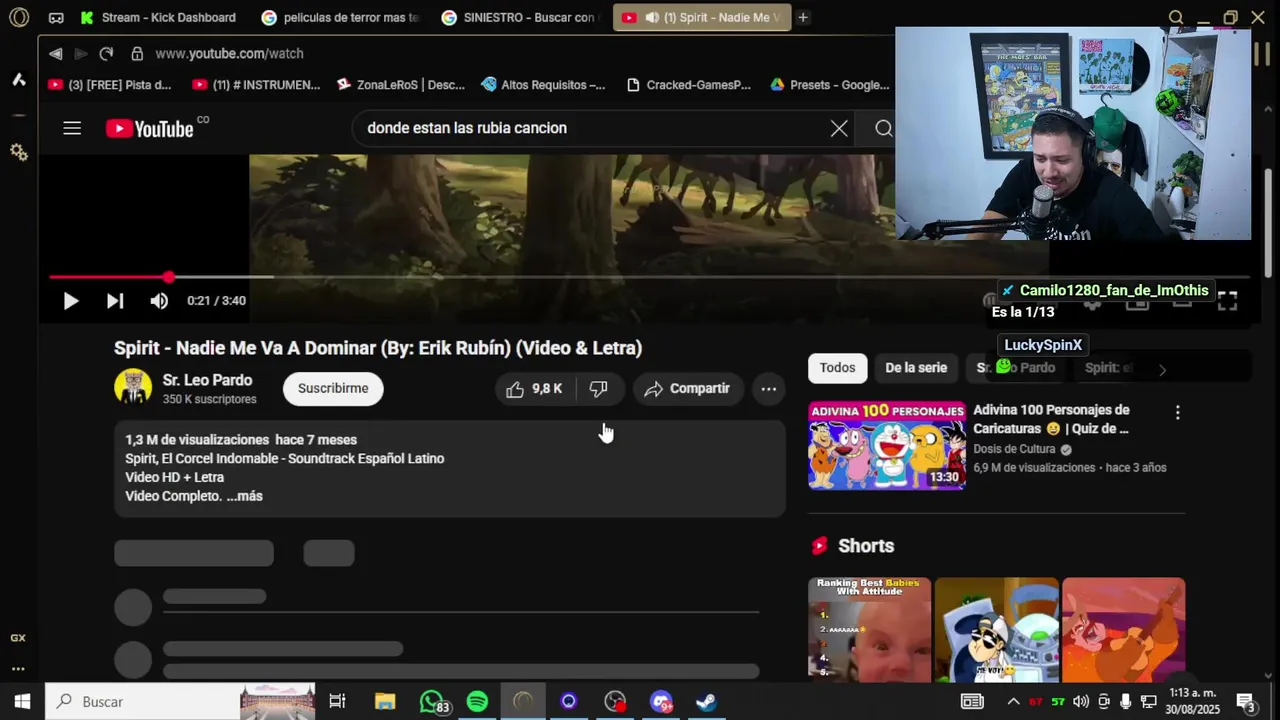Go forward with the browser forward arrow

click(81, 53)
